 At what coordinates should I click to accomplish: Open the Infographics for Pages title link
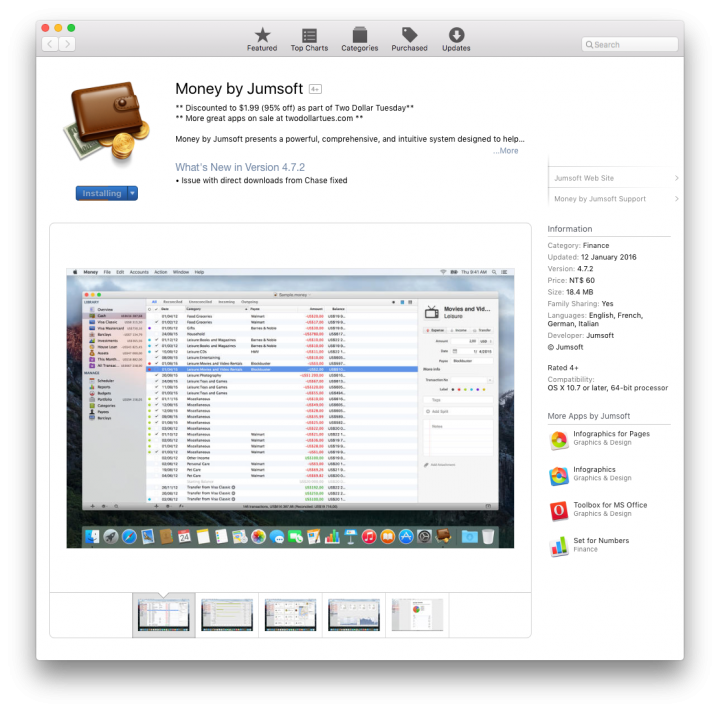coord(611,434)
